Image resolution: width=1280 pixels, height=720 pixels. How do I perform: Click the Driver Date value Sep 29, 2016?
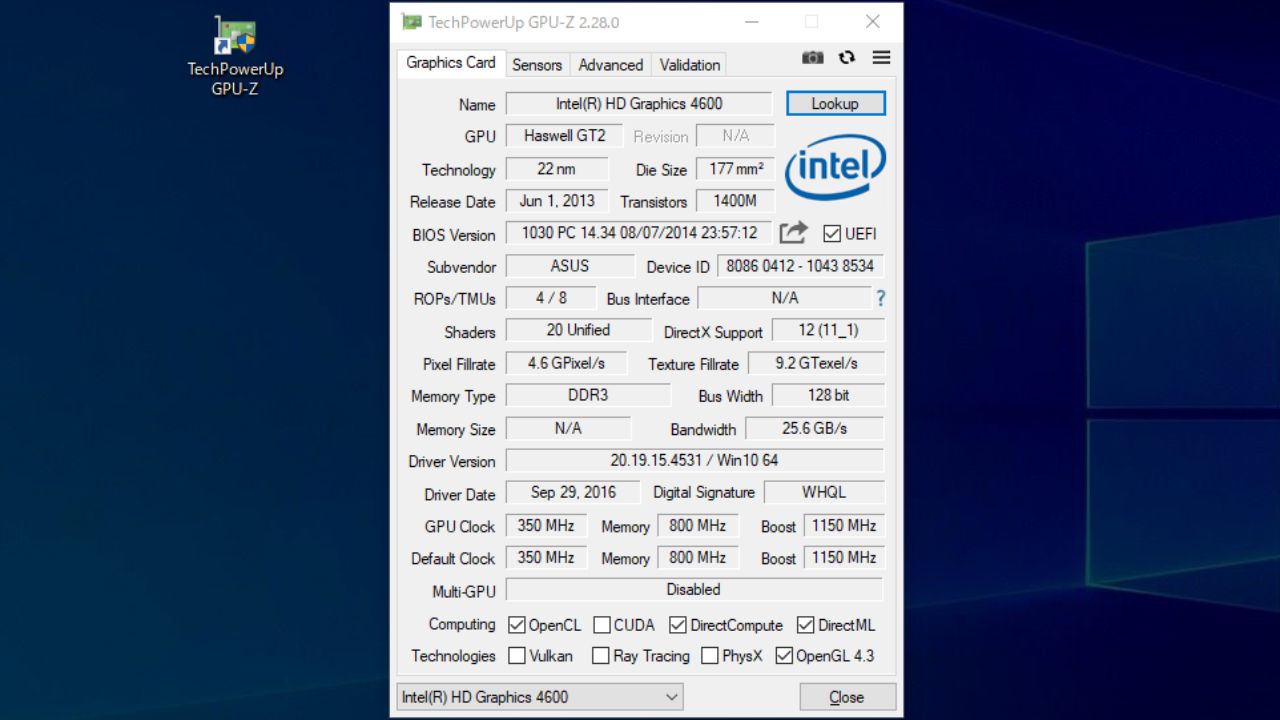pos(573,492)
